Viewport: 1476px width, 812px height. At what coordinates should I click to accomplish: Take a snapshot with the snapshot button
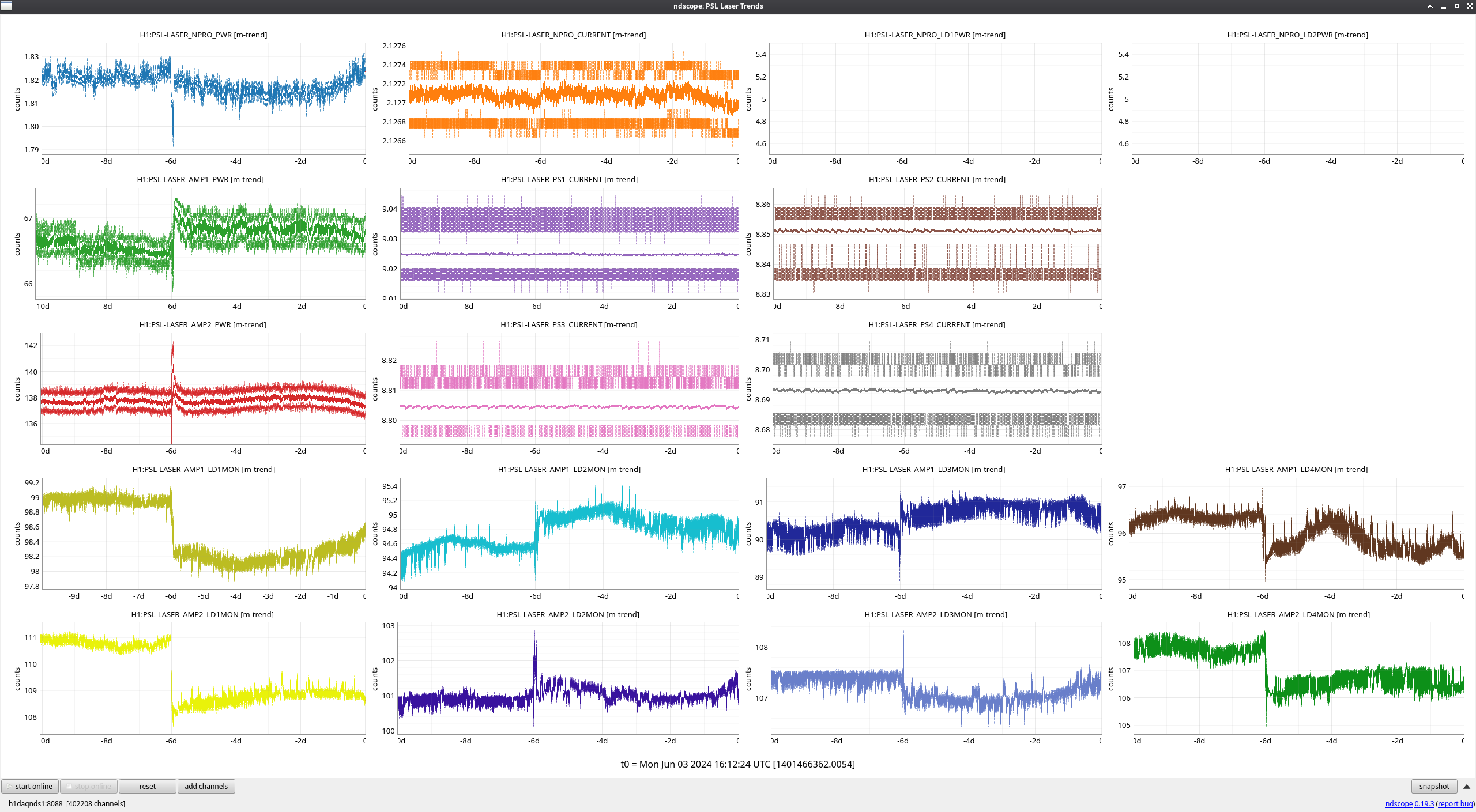tap(1433, 786)
